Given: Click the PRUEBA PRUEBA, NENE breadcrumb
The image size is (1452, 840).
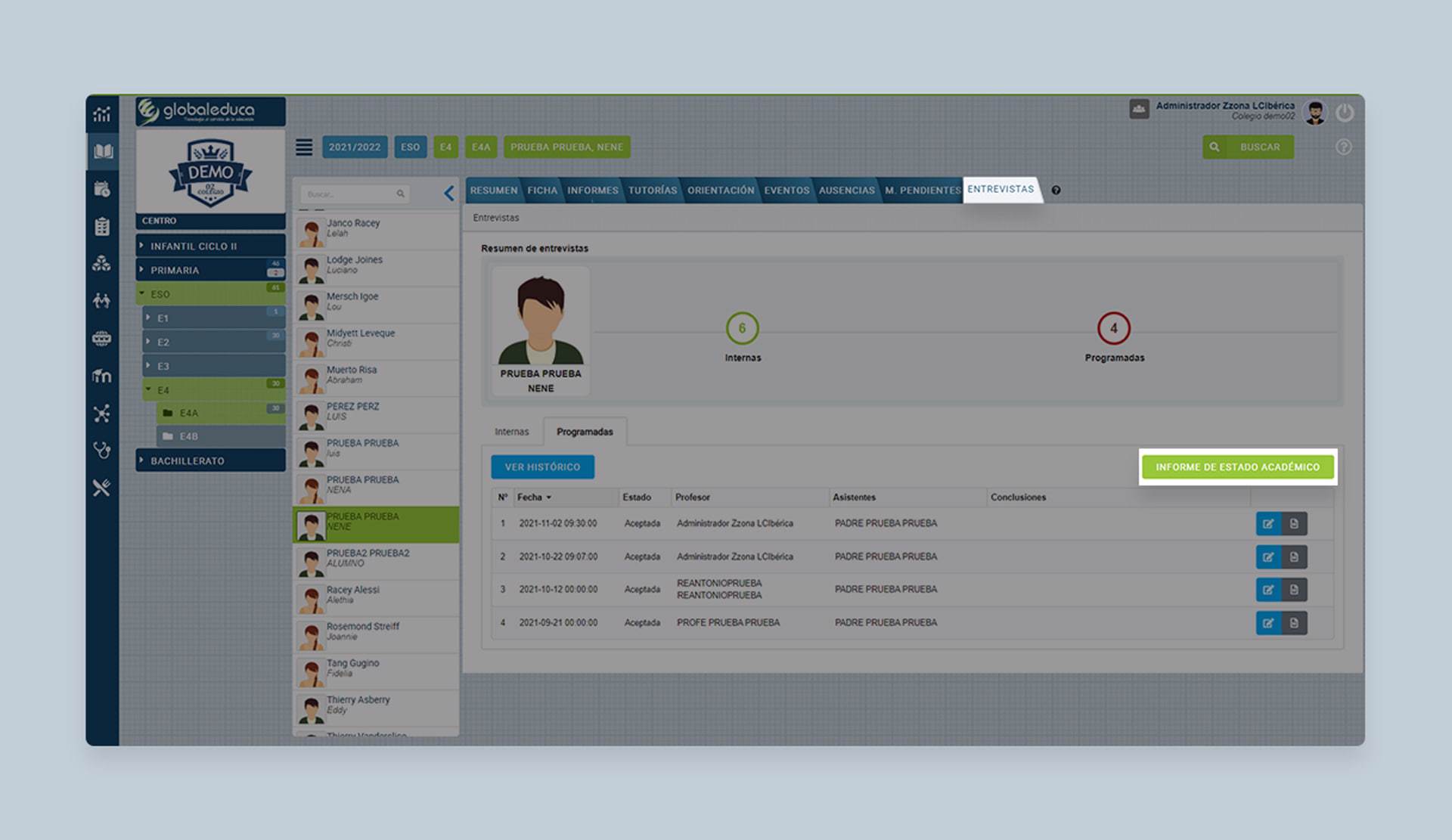Looking at the screenshot, I should [566, 147].
